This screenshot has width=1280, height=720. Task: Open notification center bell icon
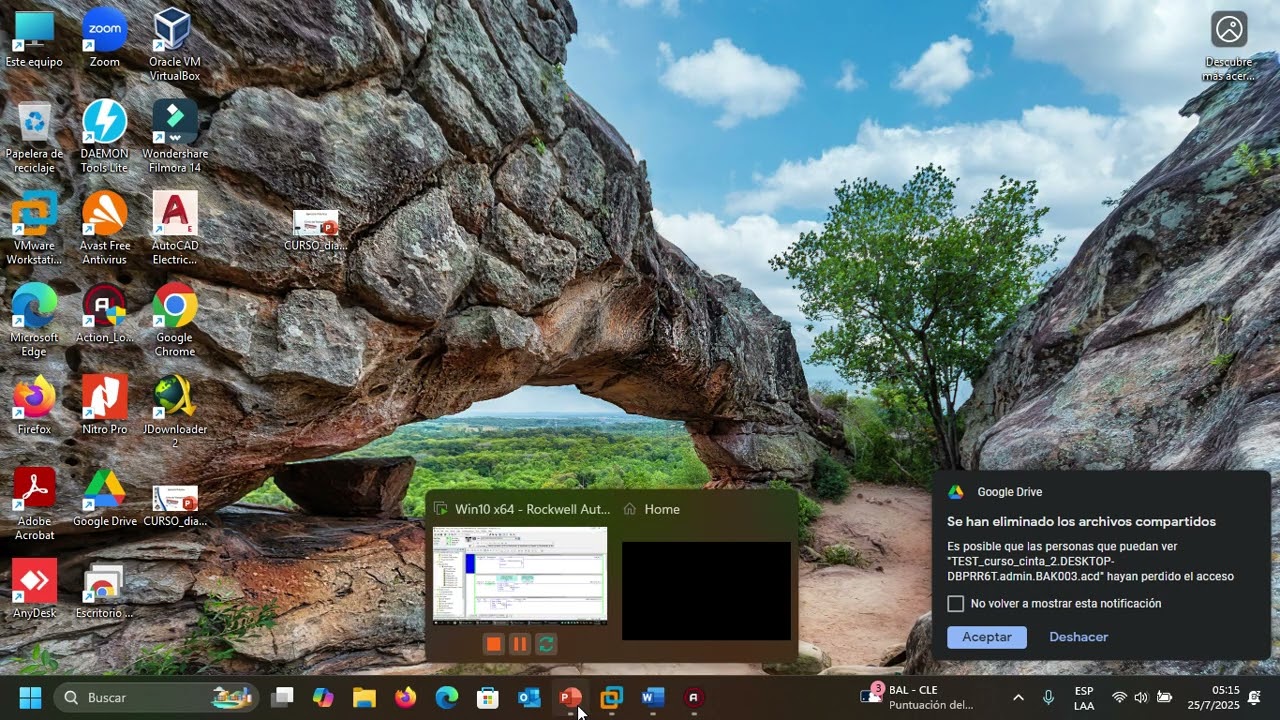tap(1254, 697)
